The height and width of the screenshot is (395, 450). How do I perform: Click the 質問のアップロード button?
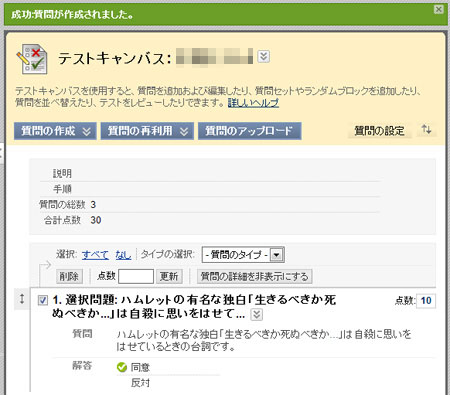pyautogui.click(x=250, y=131)
